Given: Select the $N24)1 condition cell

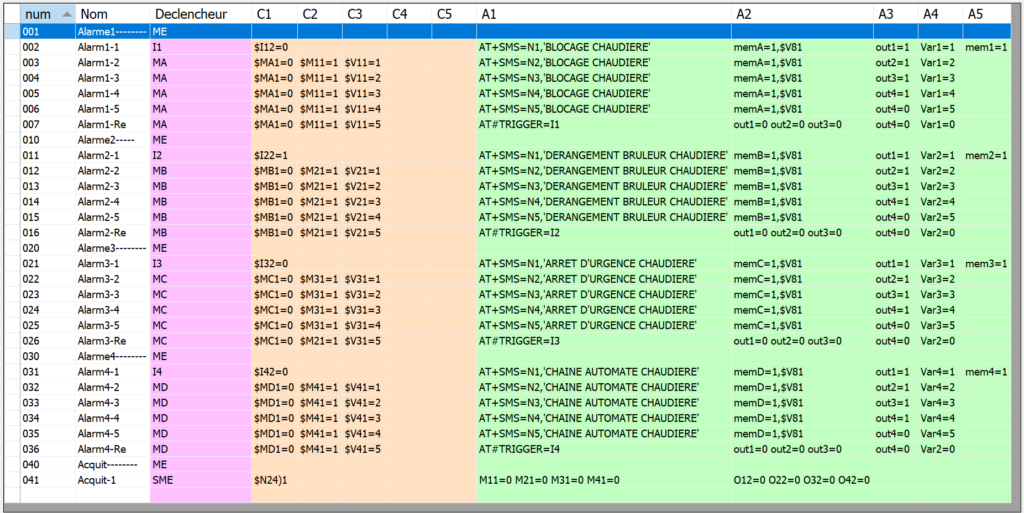Looking at the screenshot, I should pyautogui.click(x=270, y=480).
